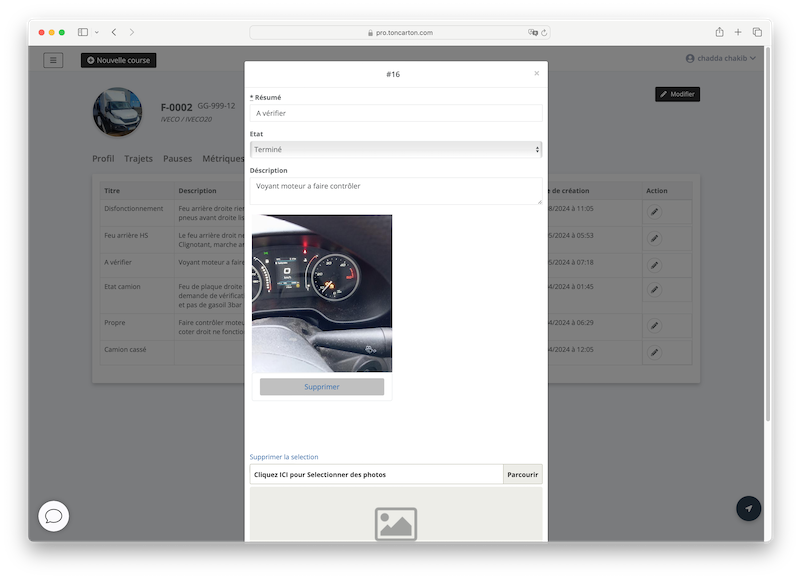Expand the Etat dropdown showing Terminé
Screen dimensions: 800x579
coord(396,149)
